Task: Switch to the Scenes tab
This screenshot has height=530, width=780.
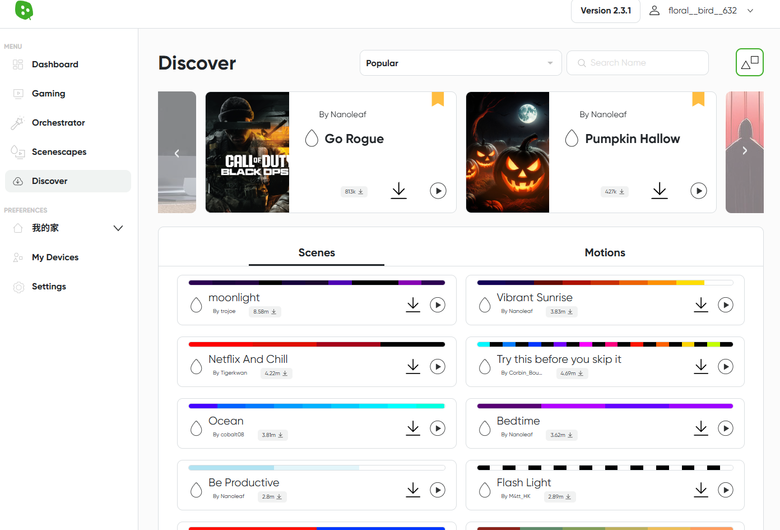Action: tap(316, 253)
